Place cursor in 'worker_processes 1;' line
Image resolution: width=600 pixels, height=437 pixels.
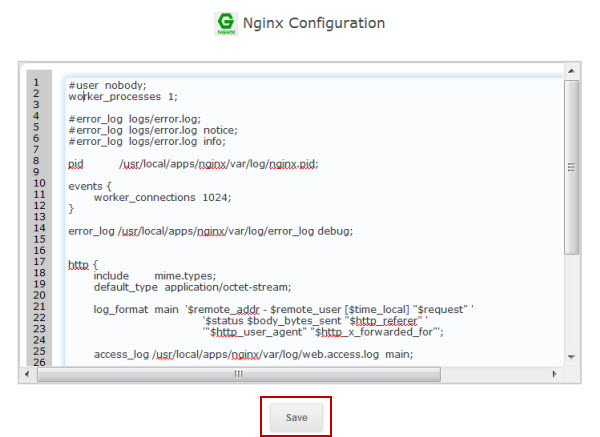pyautogui.click(x=123, y=96)
